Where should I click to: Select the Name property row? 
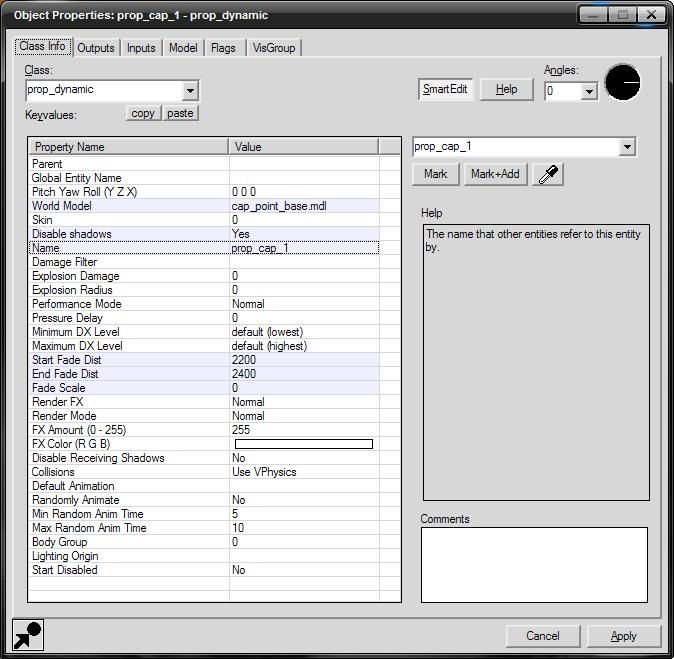[x=204, y=248]
